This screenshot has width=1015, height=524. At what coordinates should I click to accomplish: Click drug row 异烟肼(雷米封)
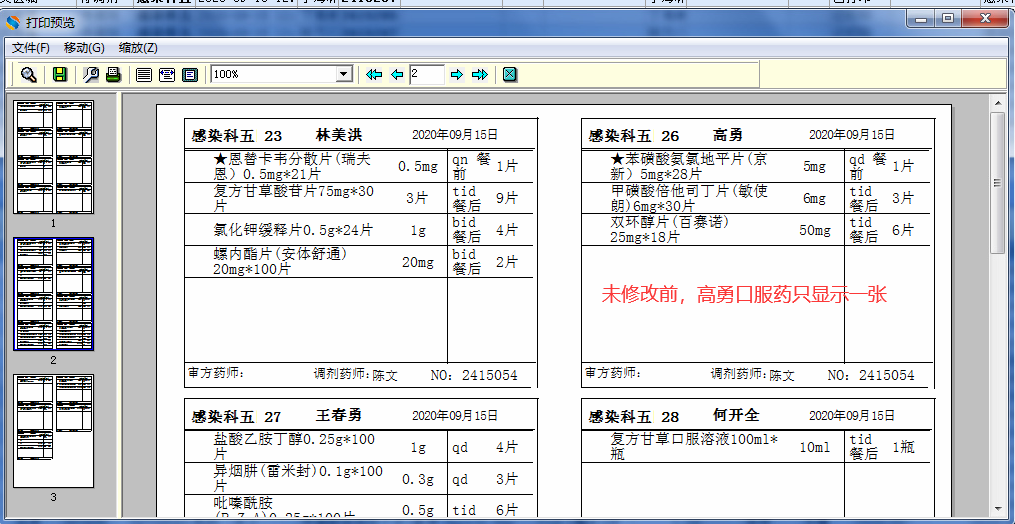point(298,479)
